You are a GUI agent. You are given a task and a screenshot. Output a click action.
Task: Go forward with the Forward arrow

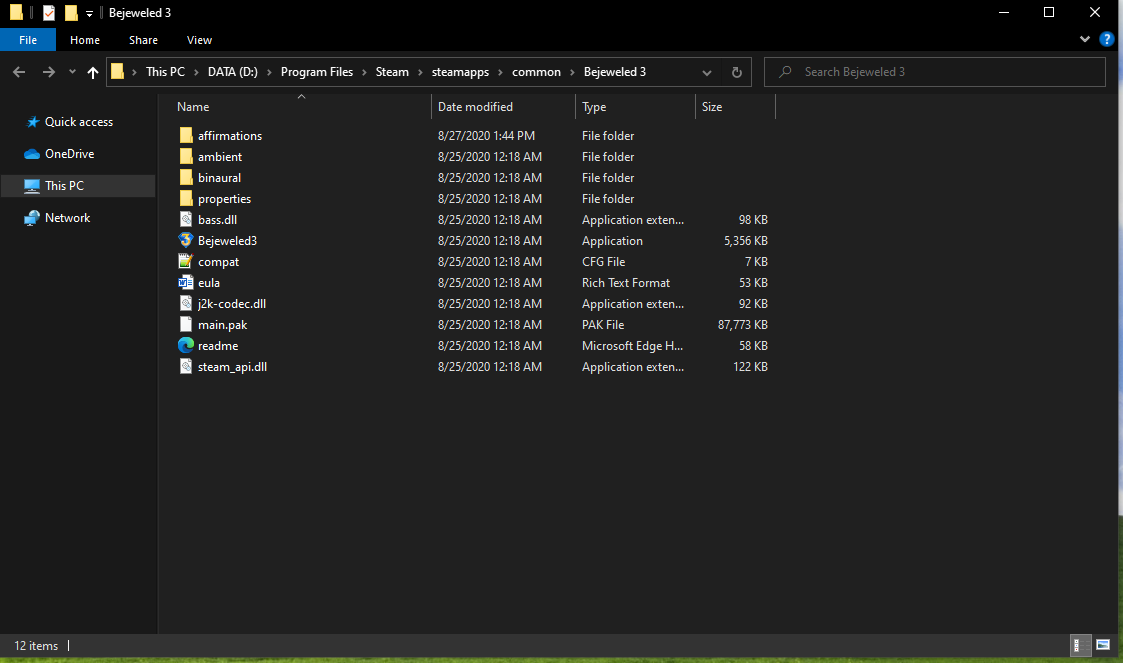[x=48, y=72]
